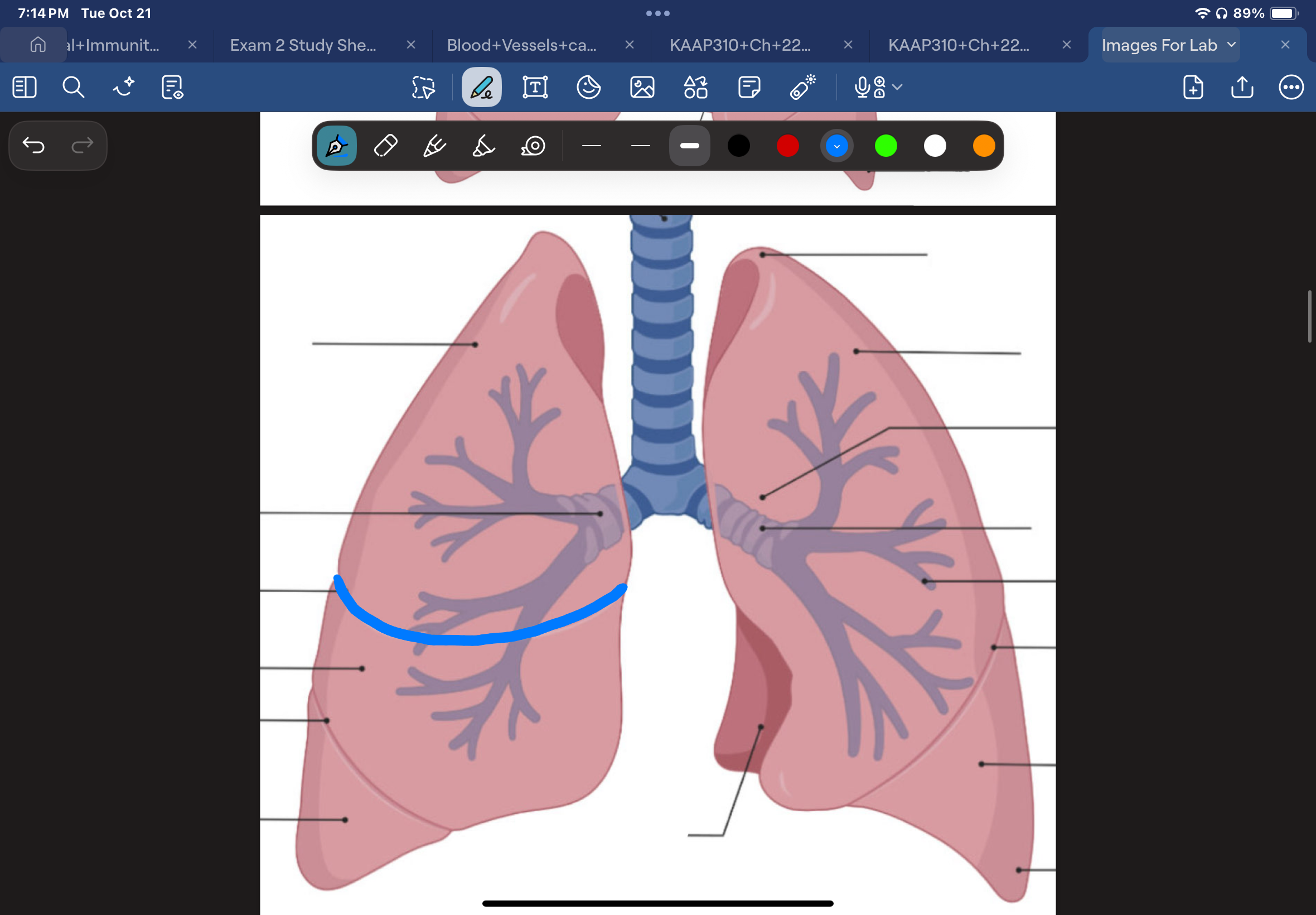The height and width of the screenshot is (915, 1316).
Task: Select the red pen color
Action: tap(787, 146)
